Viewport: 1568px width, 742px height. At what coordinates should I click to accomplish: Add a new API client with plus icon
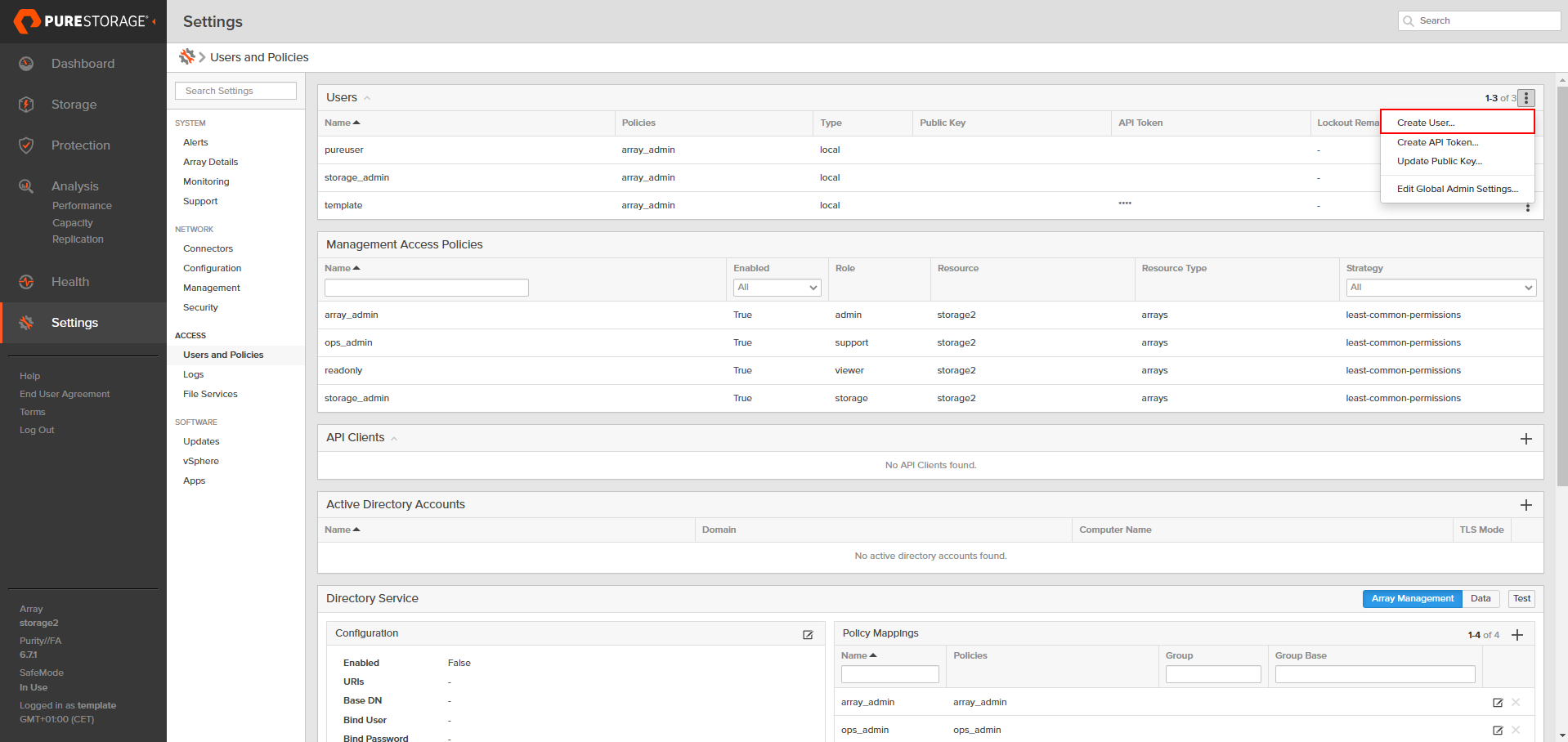coord(1525,439)
